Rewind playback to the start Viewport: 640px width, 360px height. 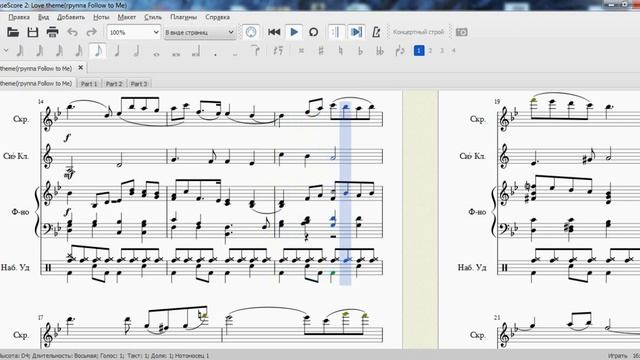coord(274,32)
